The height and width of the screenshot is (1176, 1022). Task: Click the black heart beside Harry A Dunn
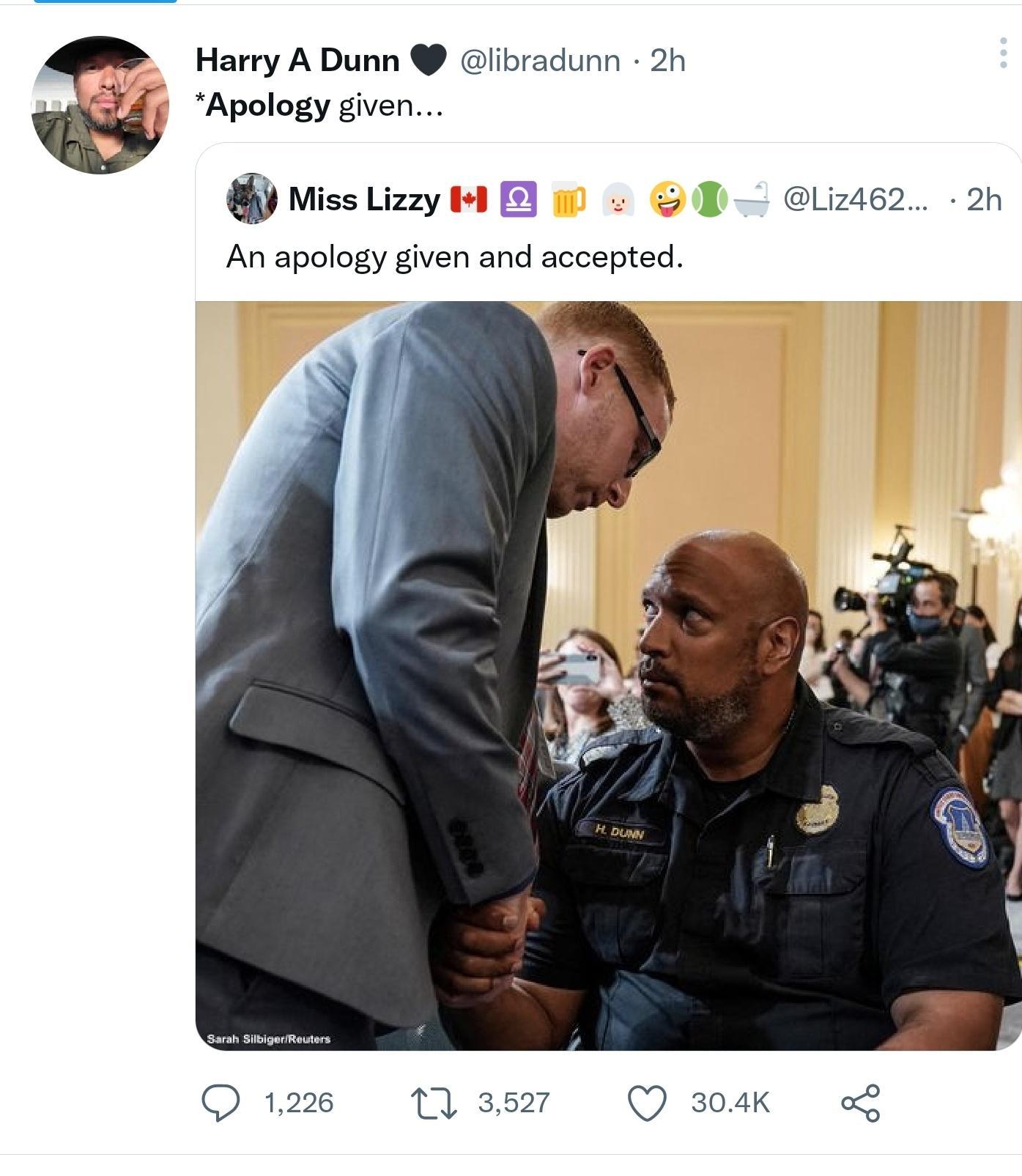click(x=428, y=60)
